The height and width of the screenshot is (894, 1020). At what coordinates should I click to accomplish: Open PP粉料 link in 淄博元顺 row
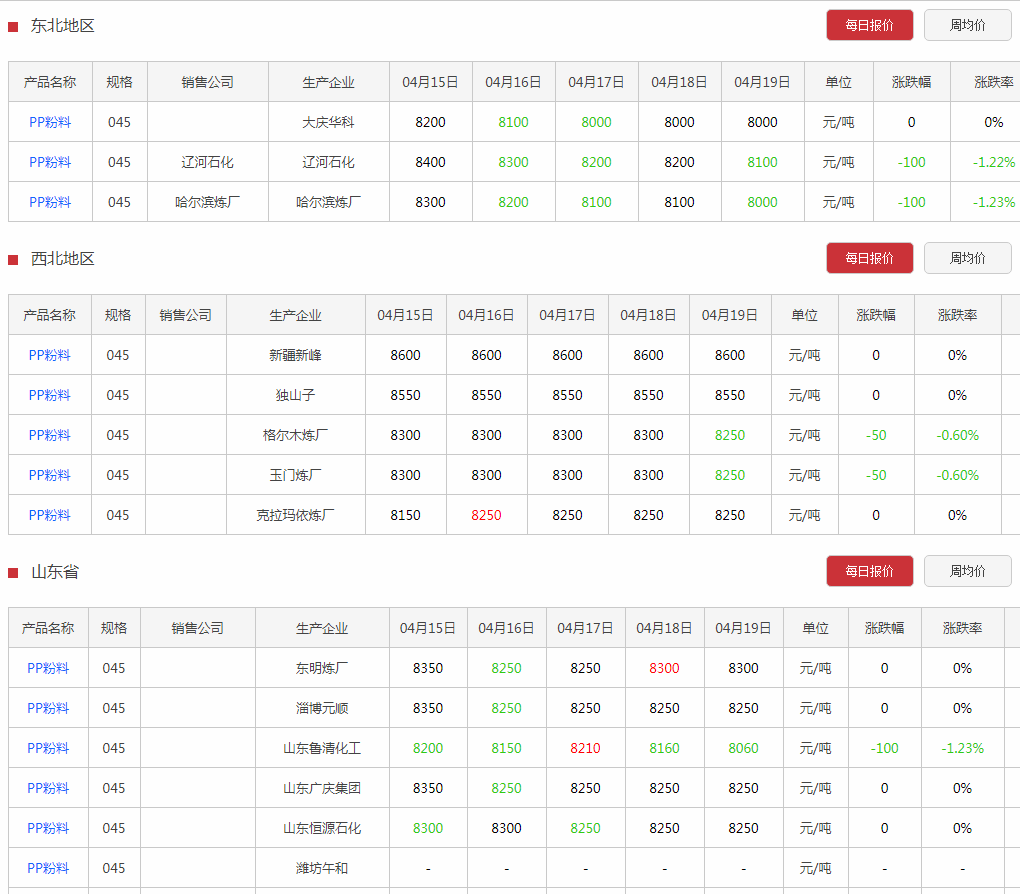[x=48, y=708]
